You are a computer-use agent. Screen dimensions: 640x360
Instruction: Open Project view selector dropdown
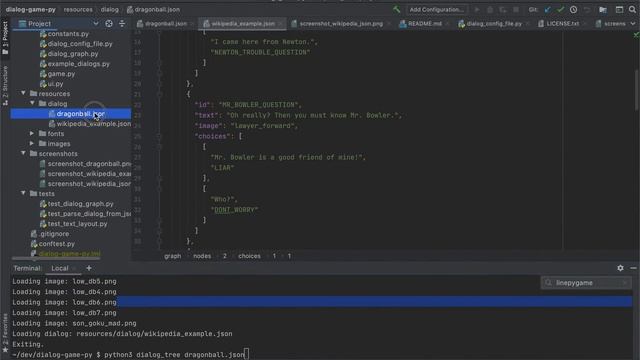[x=96, y=24]
